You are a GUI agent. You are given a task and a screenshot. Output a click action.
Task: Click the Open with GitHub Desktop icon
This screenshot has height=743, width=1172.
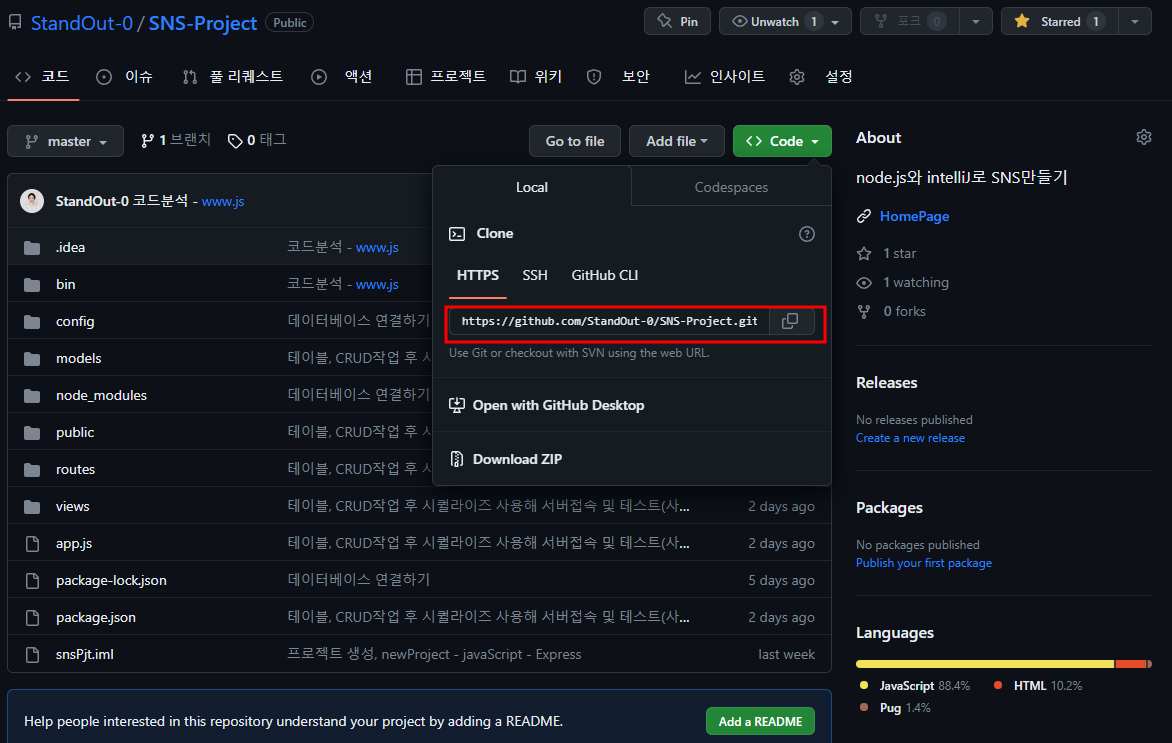(457, 405)
